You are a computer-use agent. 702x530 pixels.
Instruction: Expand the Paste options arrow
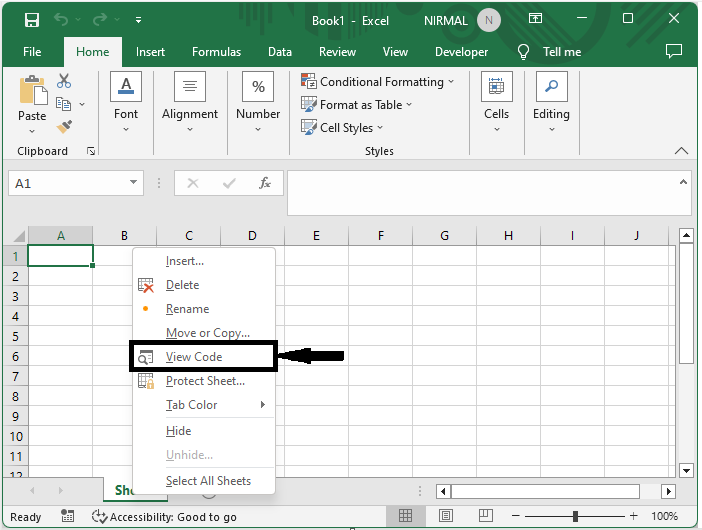[32, 131]
